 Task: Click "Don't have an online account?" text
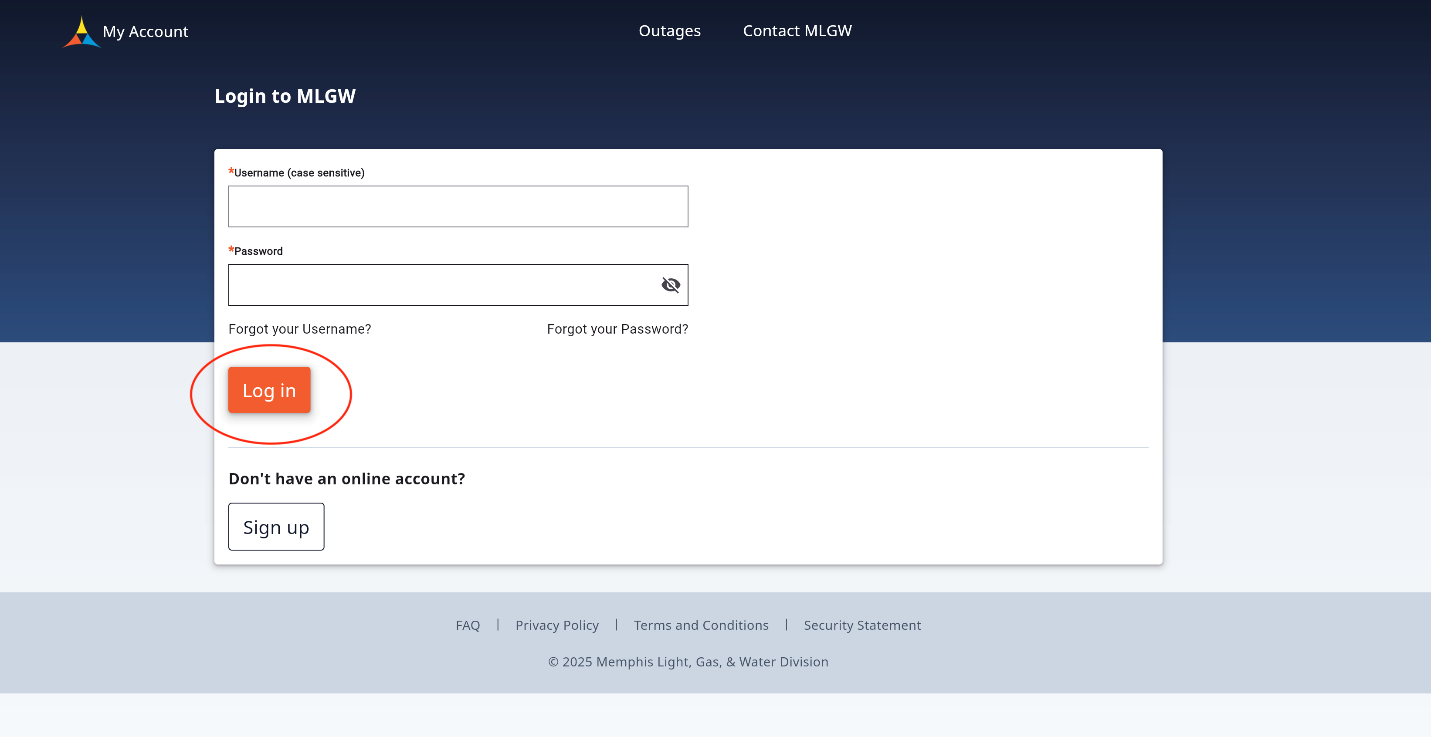coord(347,479)
